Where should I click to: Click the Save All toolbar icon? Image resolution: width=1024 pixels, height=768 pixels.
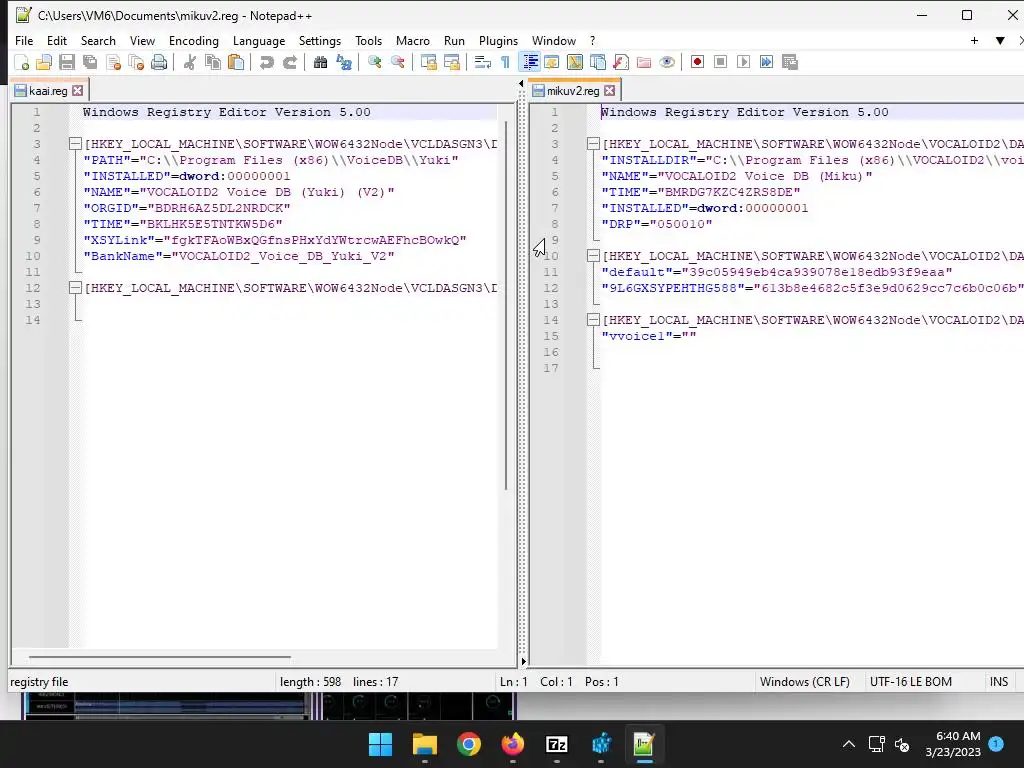90,62
